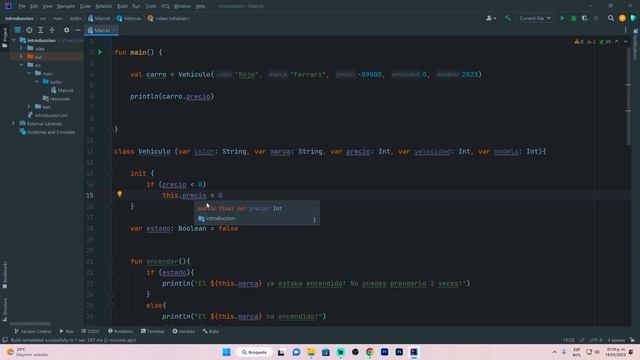Open Chrome from the taskbar
This screenshot has width=640, height=360.
click(370, 352)
